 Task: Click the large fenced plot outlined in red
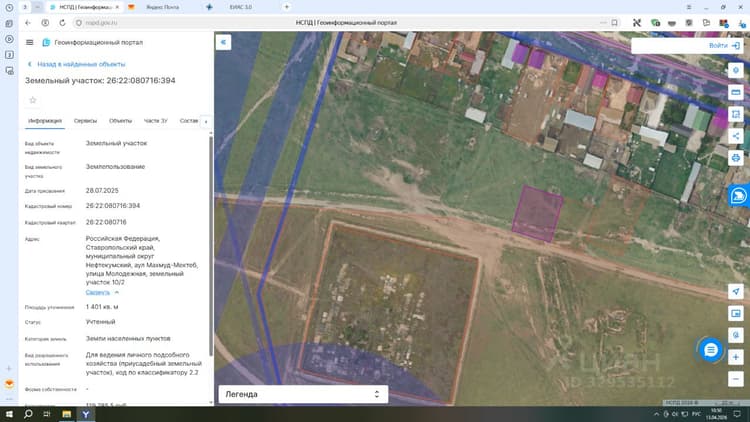point(390,311)
